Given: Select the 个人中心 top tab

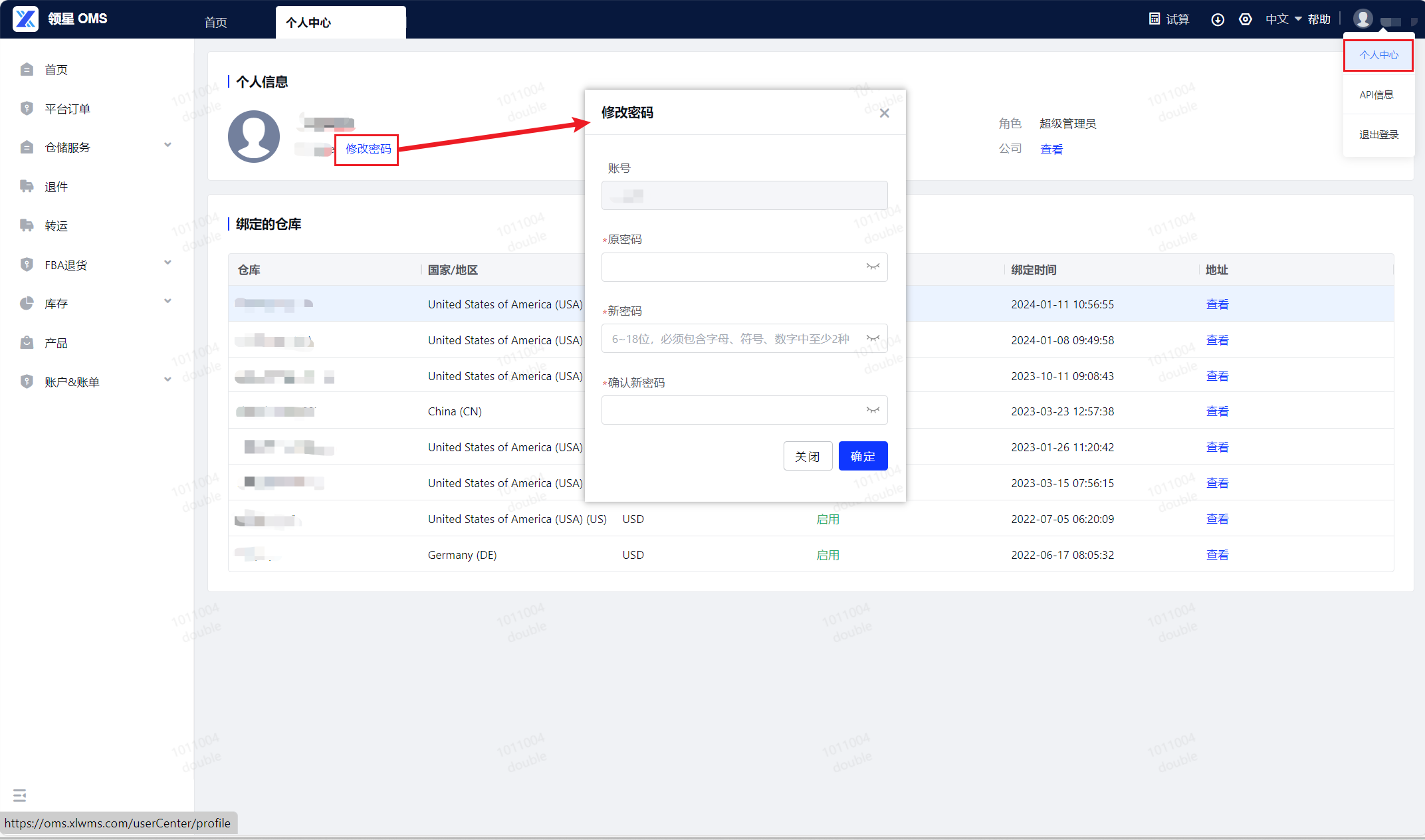Looking at the screenshot, I should (340, 23).
